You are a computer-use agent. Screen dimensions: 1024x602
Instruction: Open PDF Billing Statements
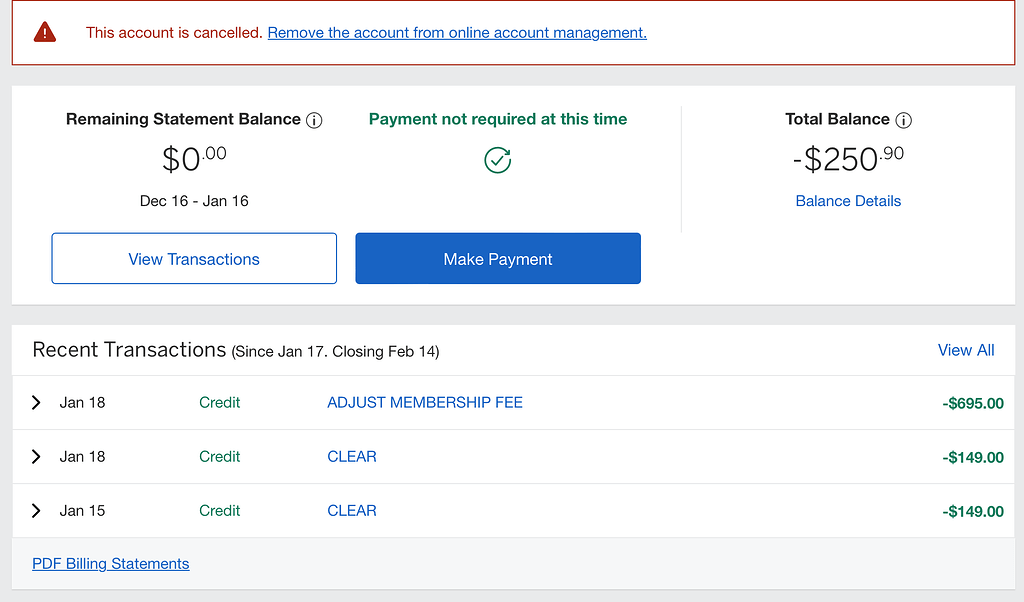click(x=110, y=563)
